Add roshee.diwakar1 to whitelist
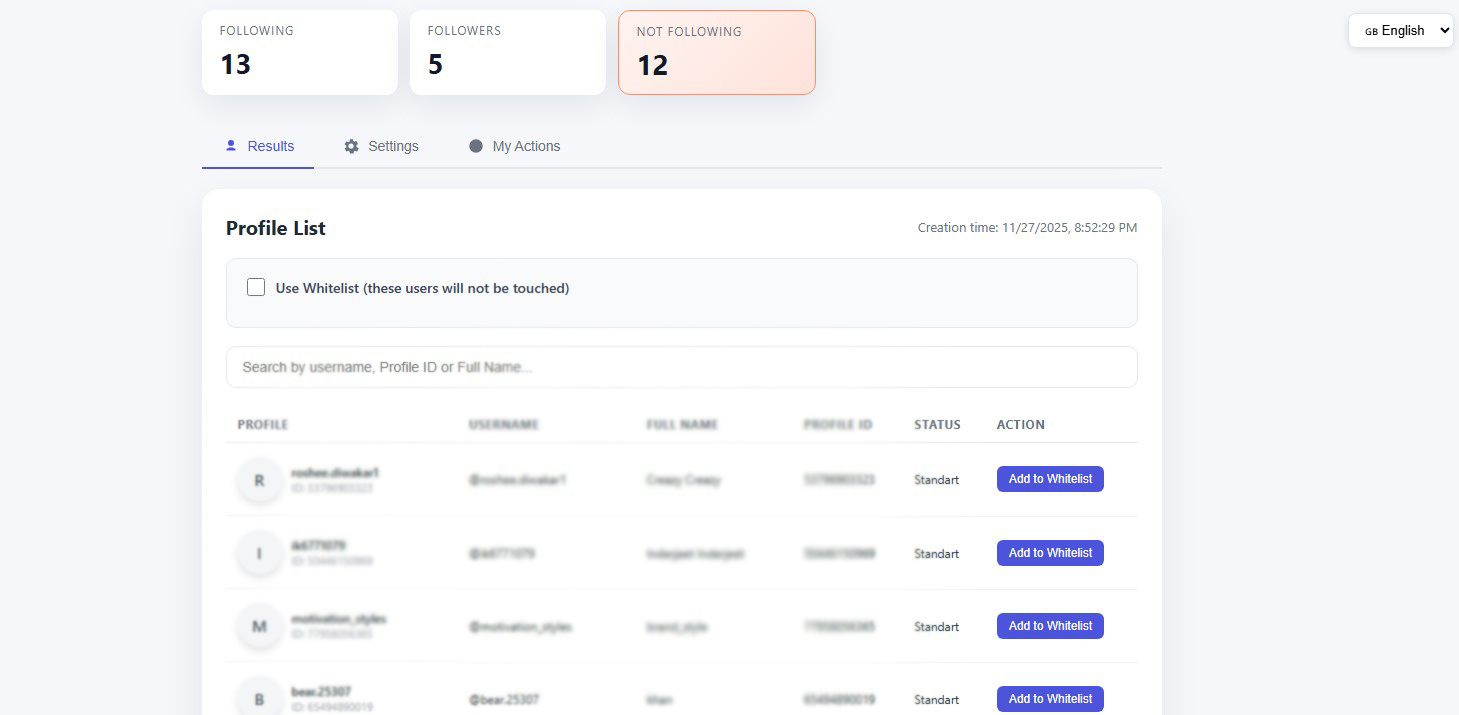The width and height of the screenshot is (1459, 715). click(x=1050, y=479)
